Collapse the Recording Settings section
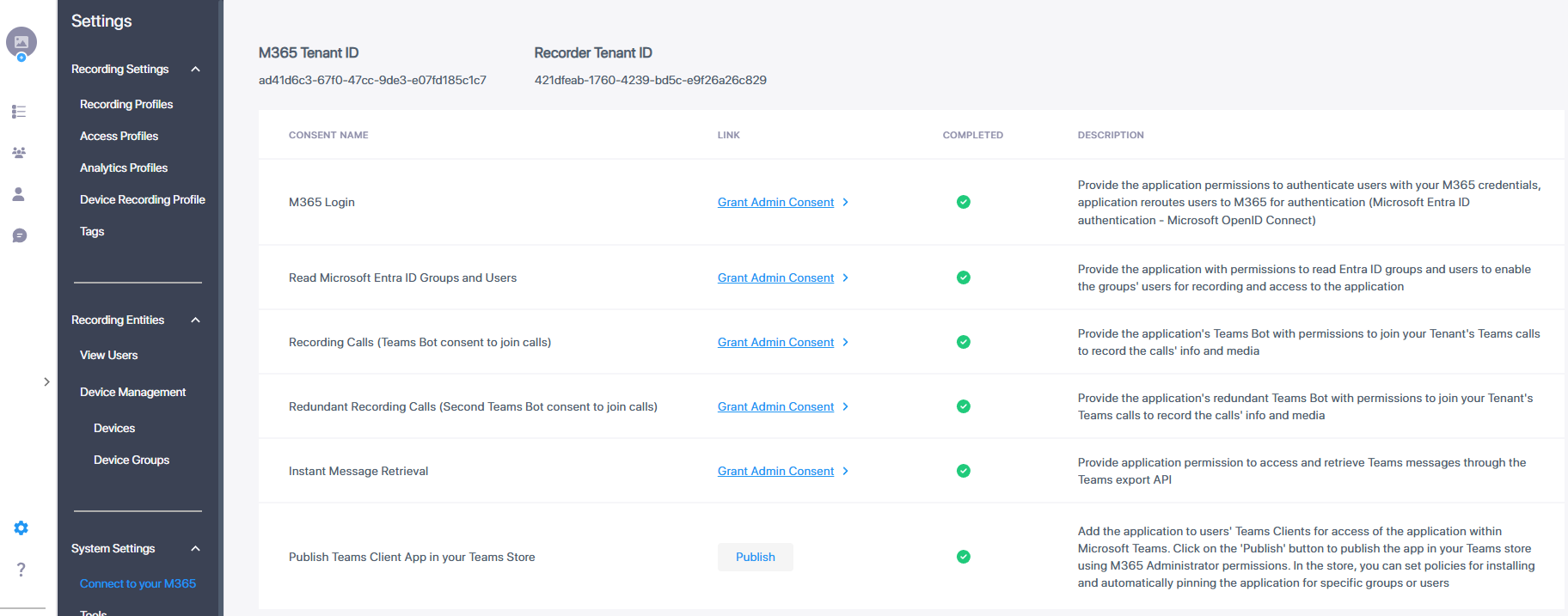Viewport: 1568px width, 616px height. [x=195, y=70]
